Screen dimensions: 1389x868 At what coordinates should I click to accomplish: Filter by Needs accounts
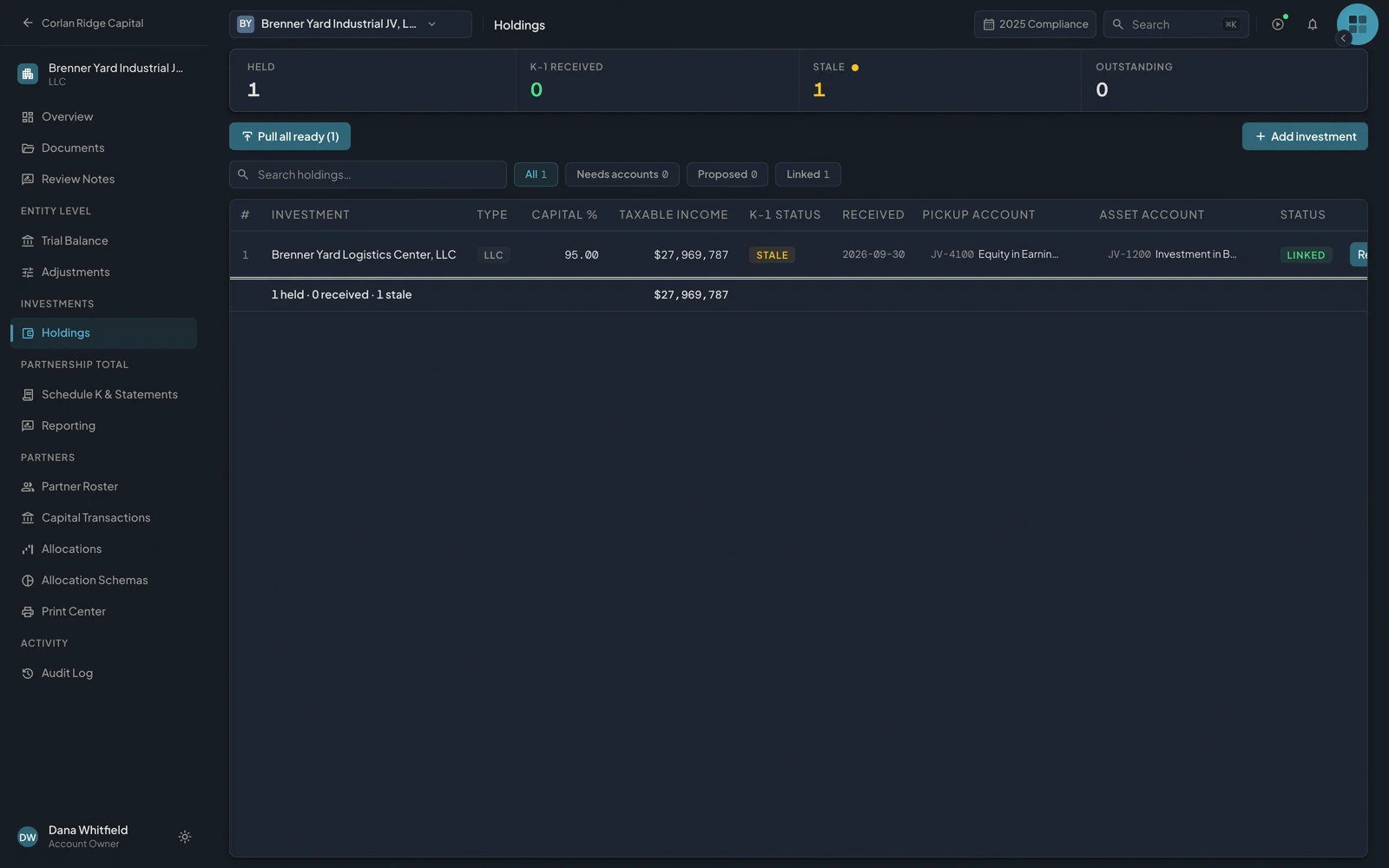point(622,174)
